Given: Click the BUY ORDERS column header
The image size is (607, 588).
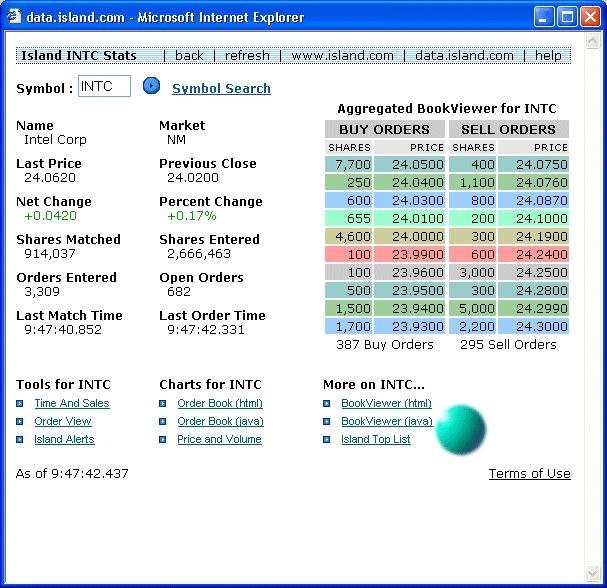Looking at the screenshot, I should pos(385,129).
